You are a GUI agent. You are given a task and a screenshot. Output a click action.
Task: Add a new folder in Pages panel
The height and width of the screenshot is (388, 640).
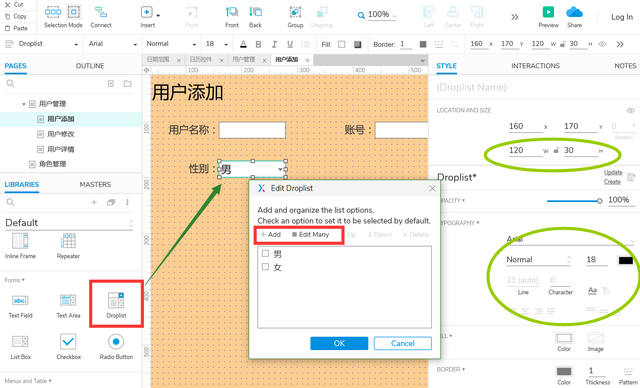click(x=127, y=84)
